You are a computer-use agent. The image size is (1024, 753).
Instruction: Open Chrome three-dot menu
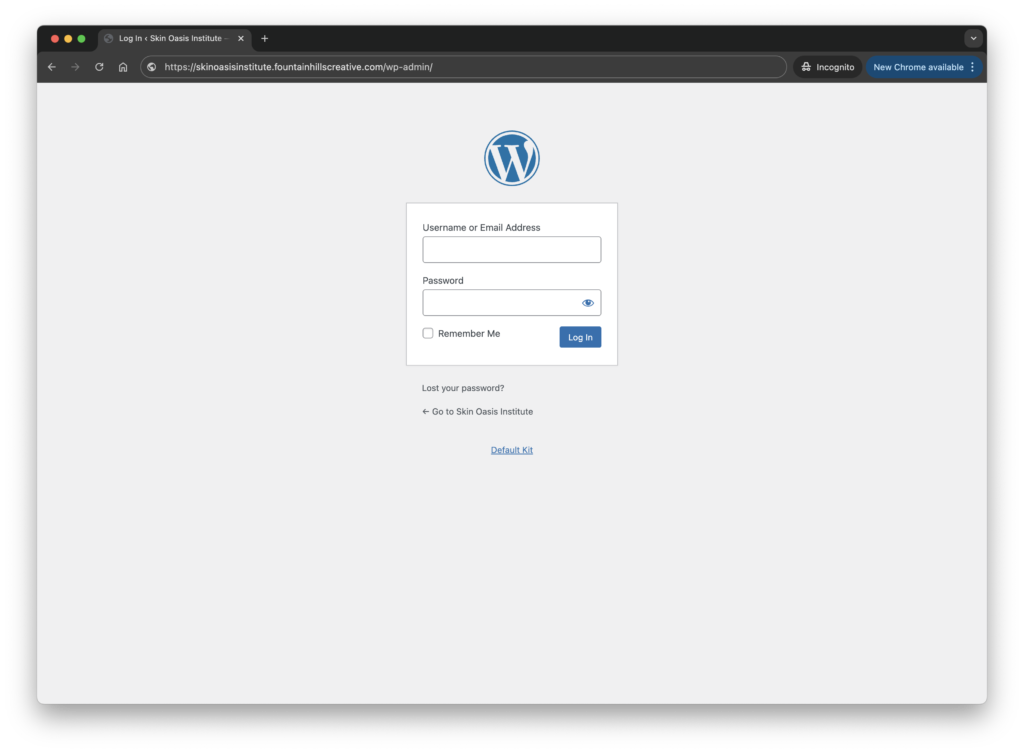972,67
